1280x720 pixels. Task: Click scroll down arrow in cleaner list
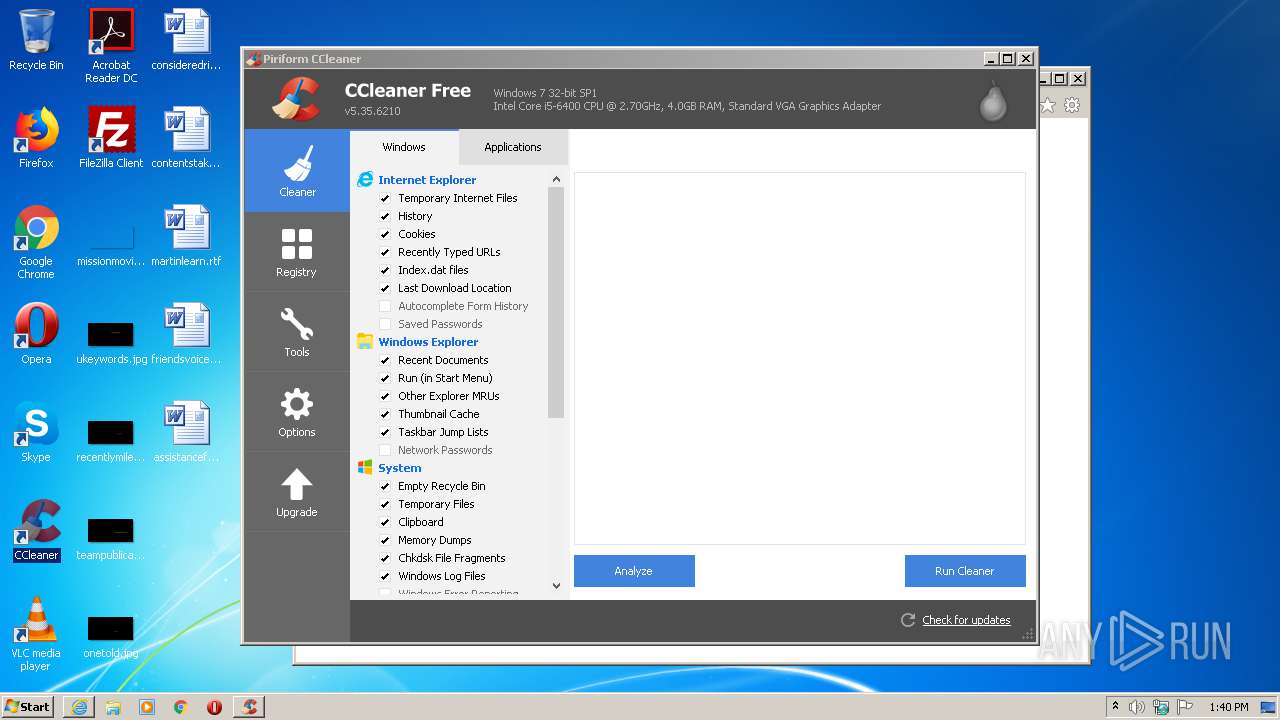[556, 586]
